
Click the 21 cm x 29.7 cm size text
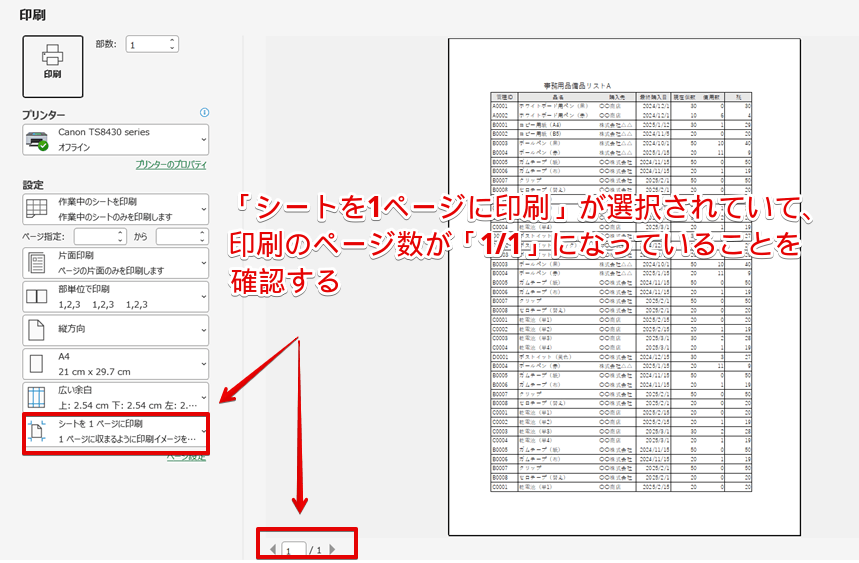pyautogui.click(x=94, y=372)
